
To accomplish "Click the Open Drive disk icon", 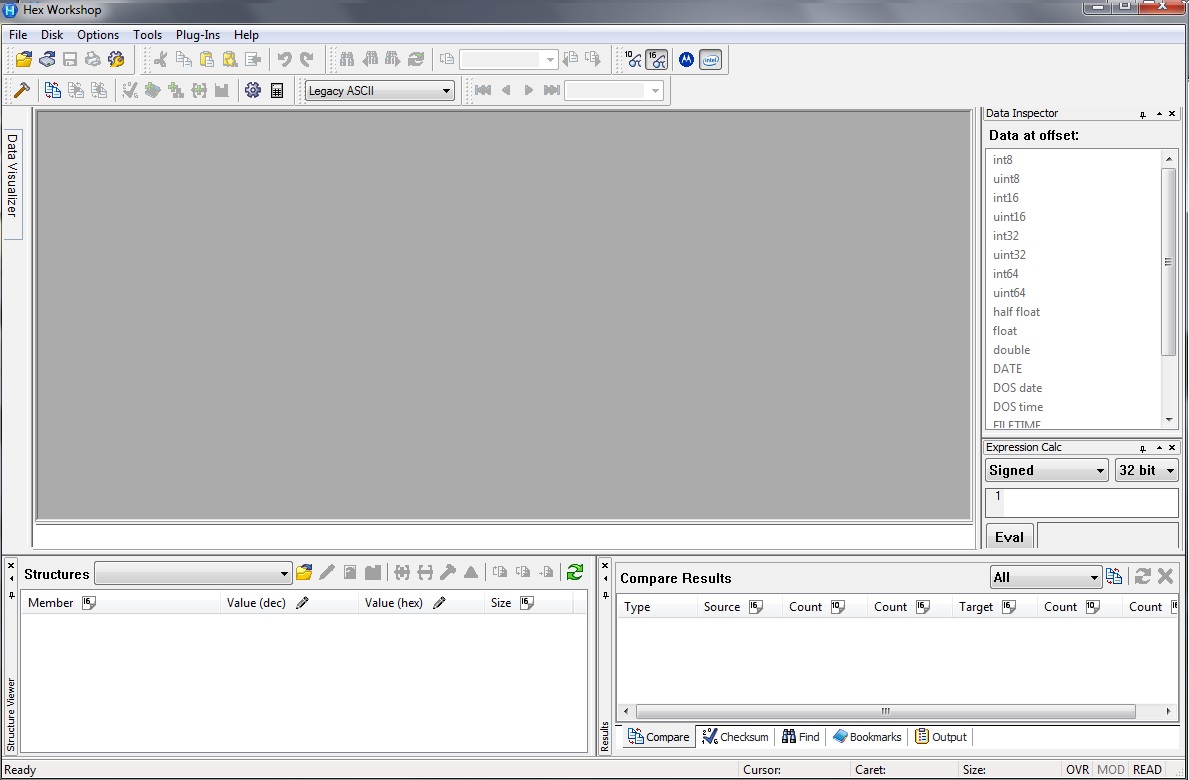I will coord(47,60).
